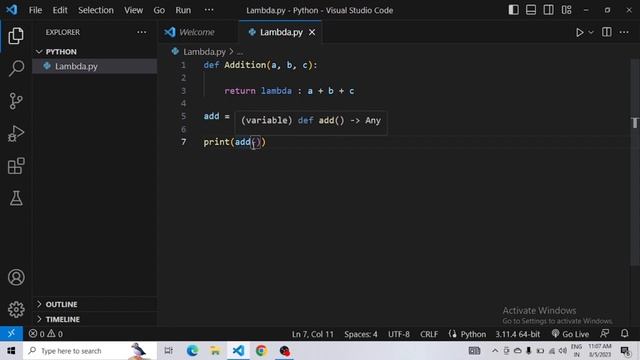The height and width of the screenshot is (360, 640).
Task: Click the taskbar search box
Action: 89,351
